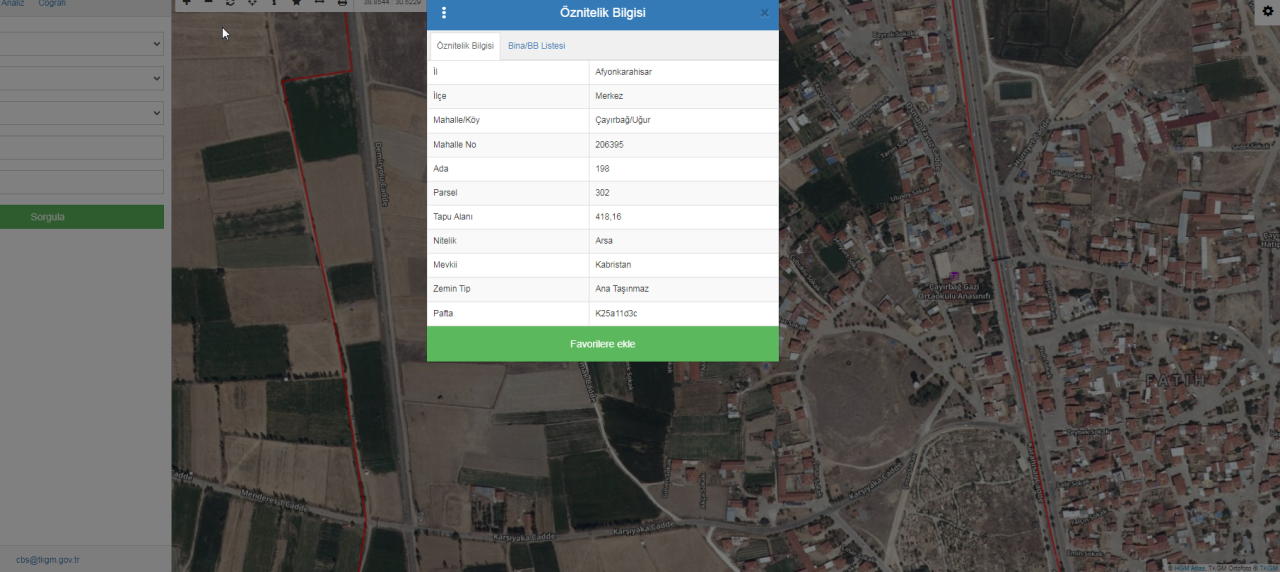Click the refresh map icon
1280x572 pixels.
(230, 3)
